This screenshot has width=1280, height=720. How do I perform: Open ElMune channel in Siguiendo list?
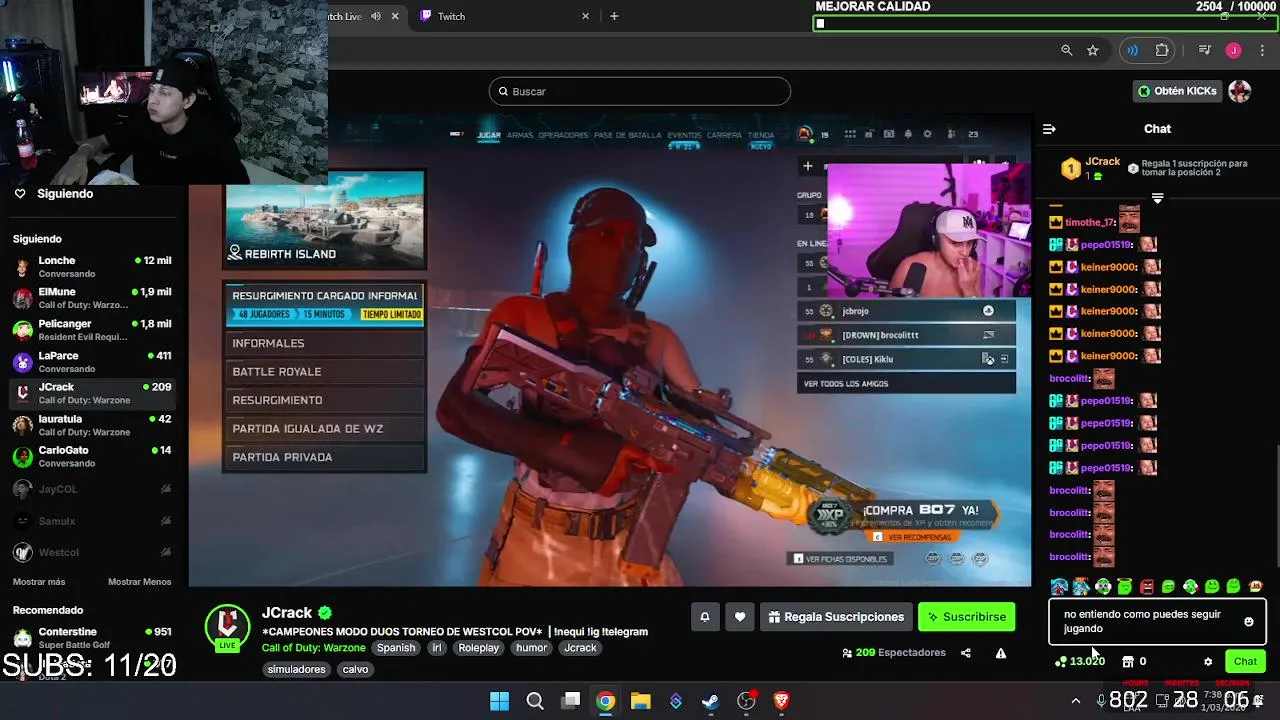pos(94,298)
